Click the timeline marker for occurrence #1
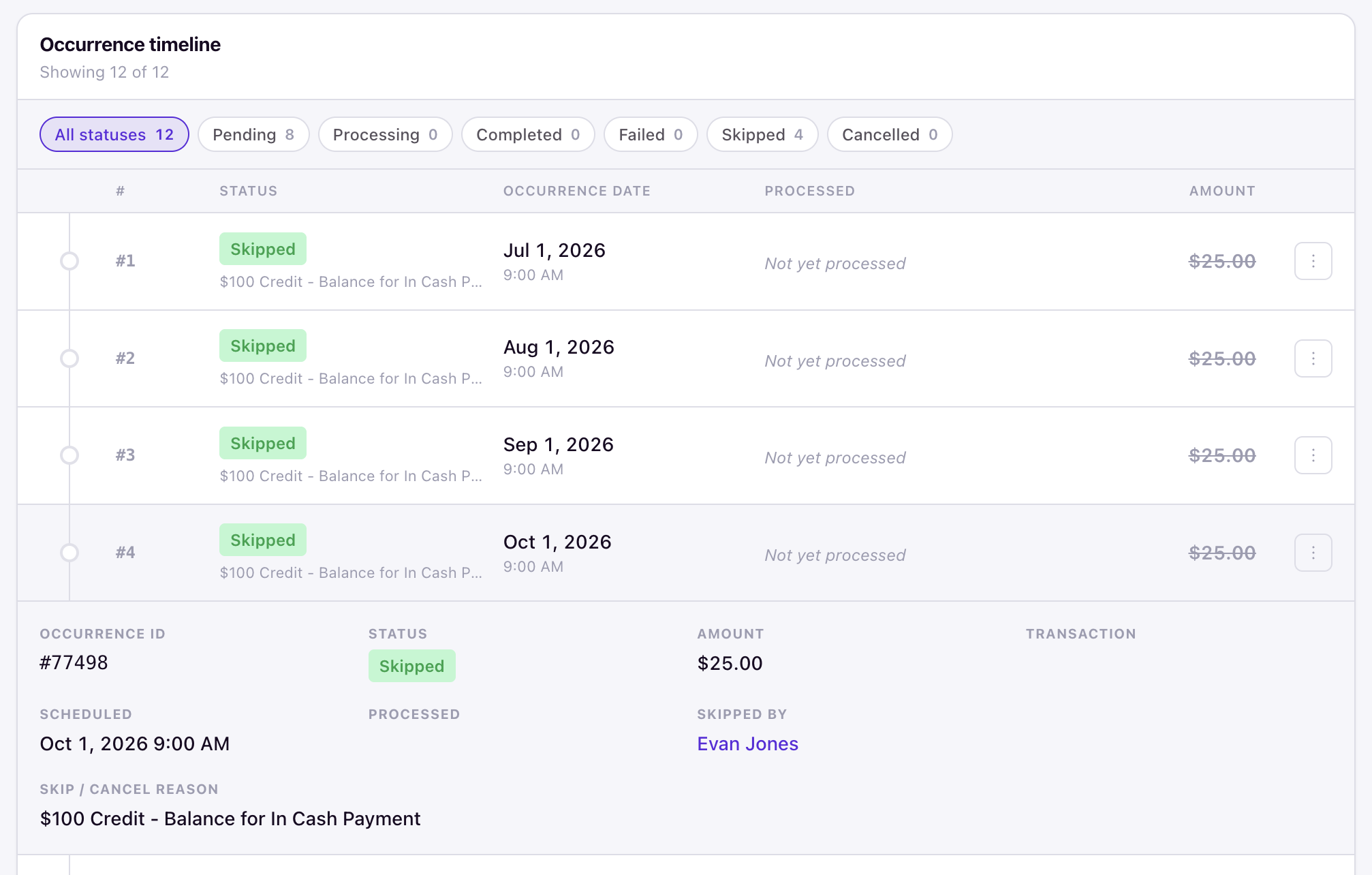The image size is (1372, 875). pyautogui.click(x=69, y=261)
